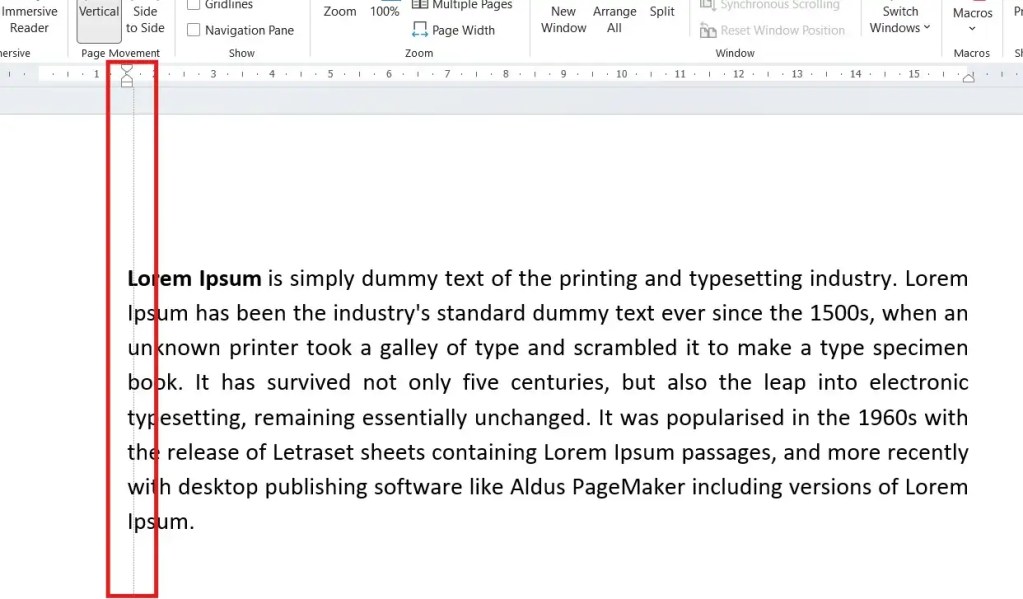The height and width of the screenshot is (599, 1023).
Task: Click the horizontal ruler
Action: pos(600,74)
